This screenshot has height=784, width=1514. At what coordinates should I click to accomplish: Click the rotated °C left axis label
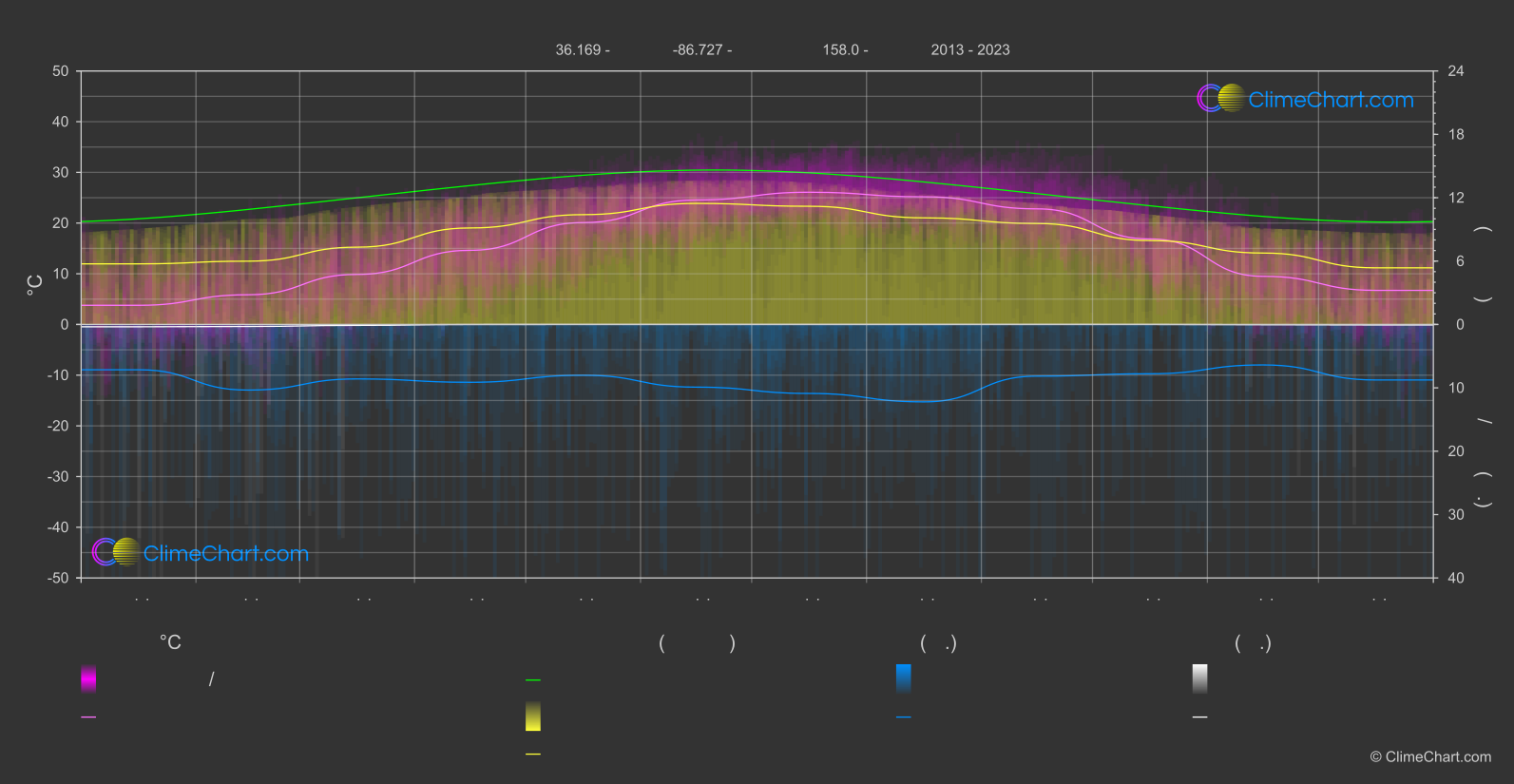pyautogui.click(x=35, y=285)
